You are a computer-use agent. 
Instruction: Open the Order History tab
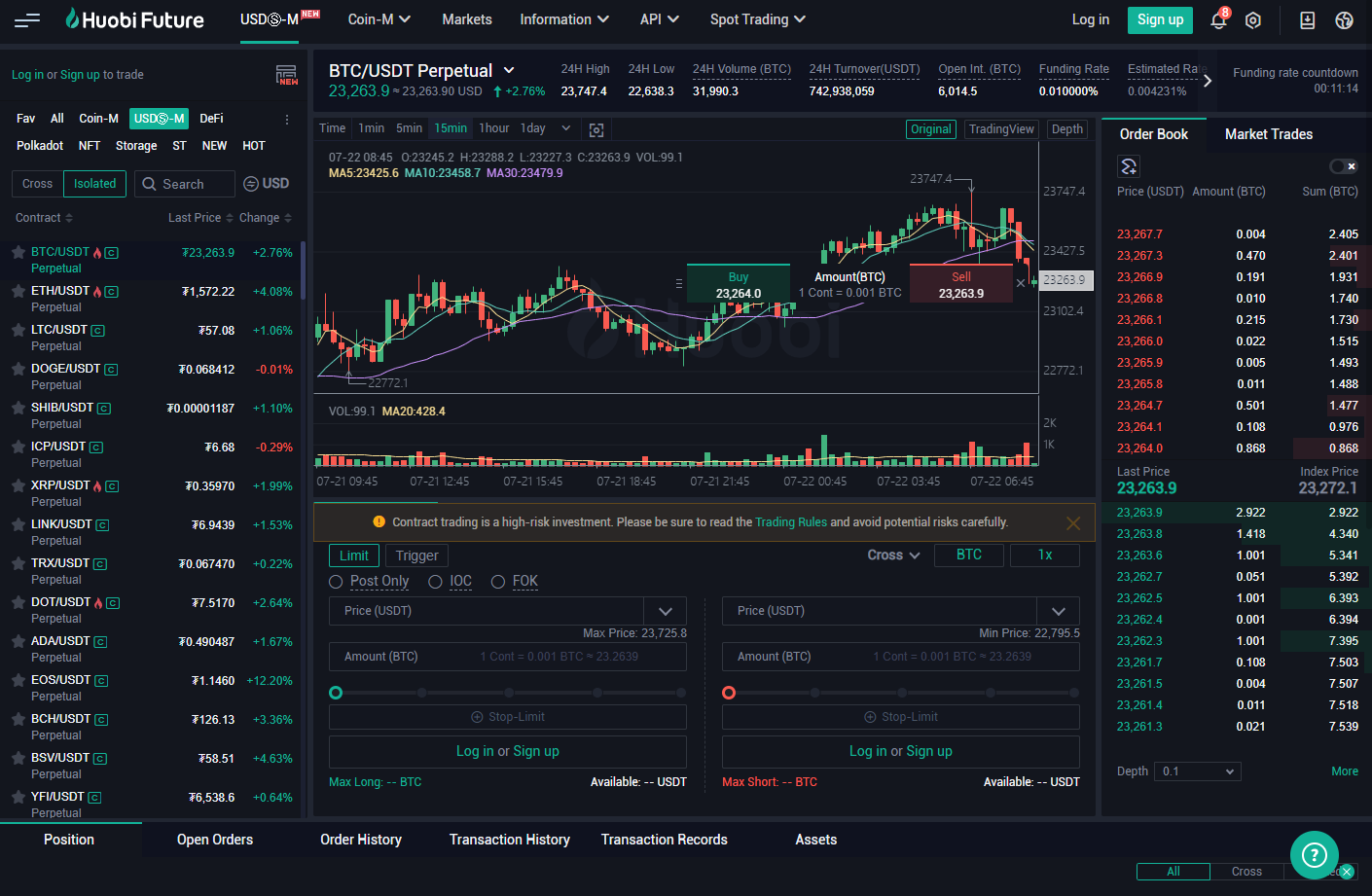tap(361, 840)
